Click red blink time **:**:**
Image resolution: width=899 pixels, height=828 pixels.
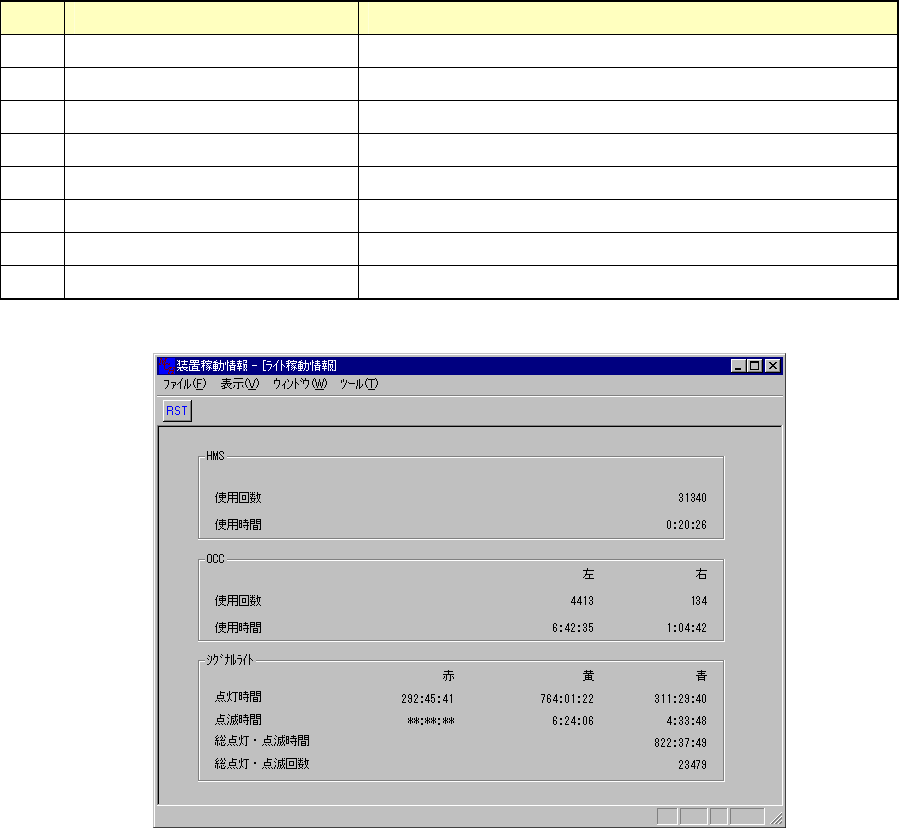431,721
